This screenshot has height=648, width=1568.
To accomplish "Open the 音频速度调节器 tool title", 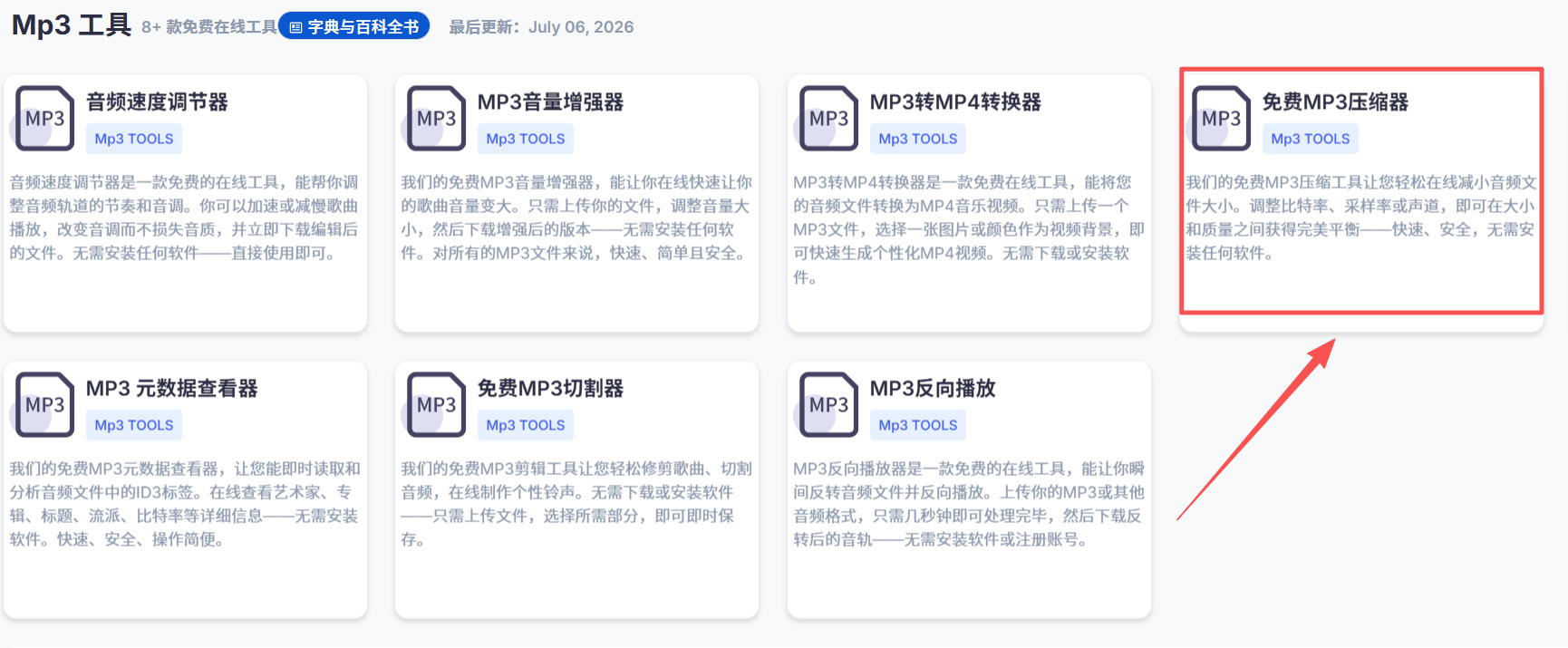I will click(157, 102).
